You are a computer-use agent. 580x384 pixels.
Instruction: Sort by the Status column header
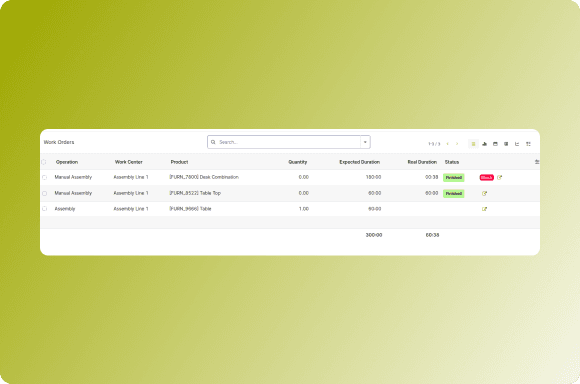452,162
